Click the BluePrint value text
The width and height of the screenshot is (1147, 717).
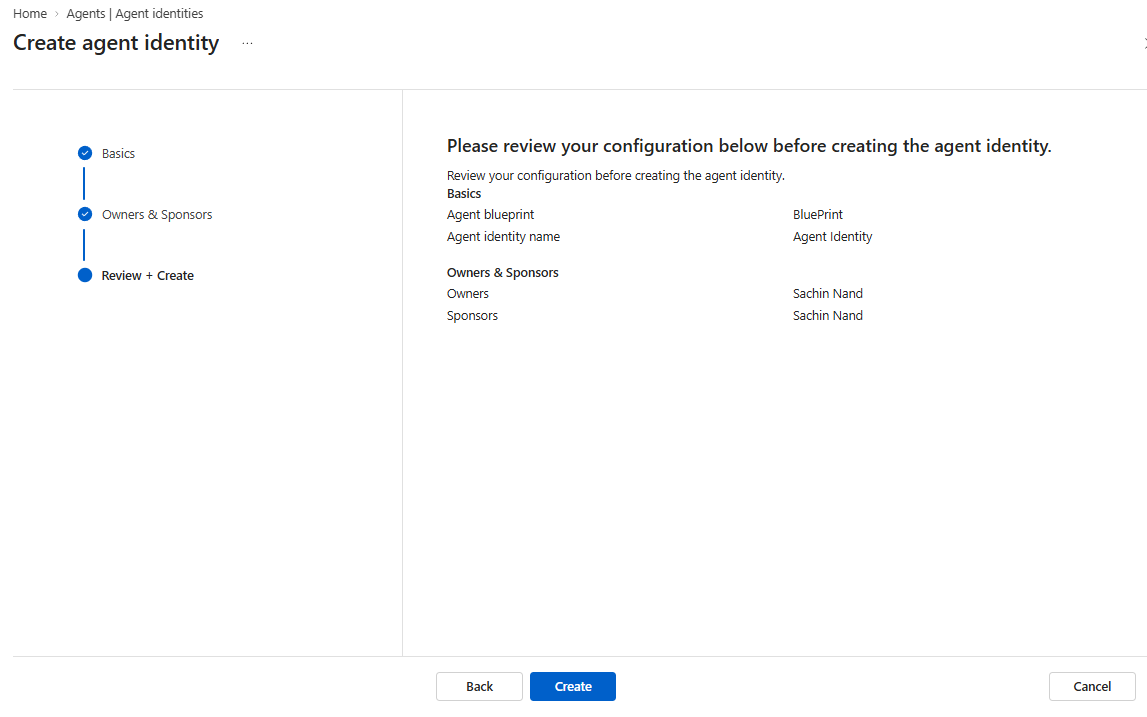coord(818,214)
